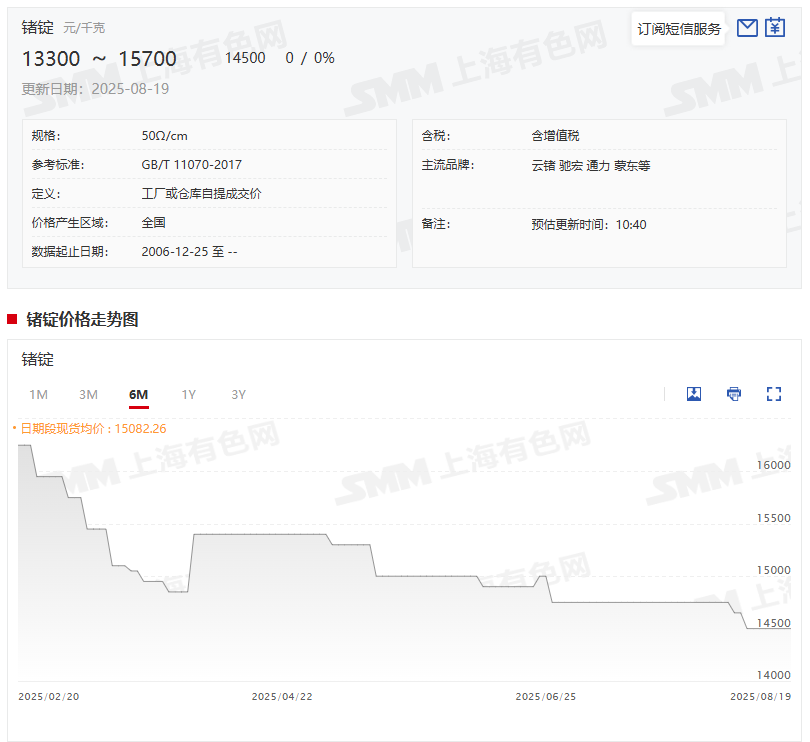Click the 锗锭价格走势图 section heading
Image resolution: width=810 pixels, height=742 pixels.
tap(82, 319)
